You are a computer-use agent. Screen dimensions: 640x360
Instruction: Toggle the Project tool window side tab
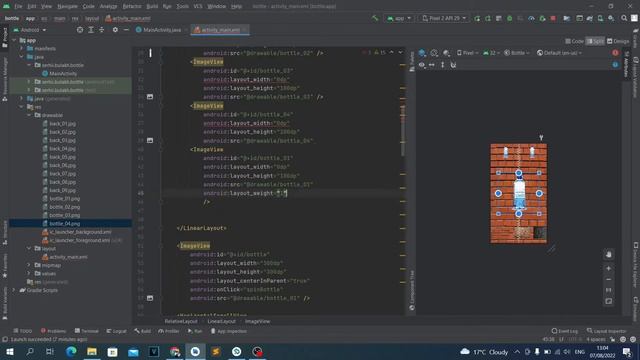click(4, 37)
